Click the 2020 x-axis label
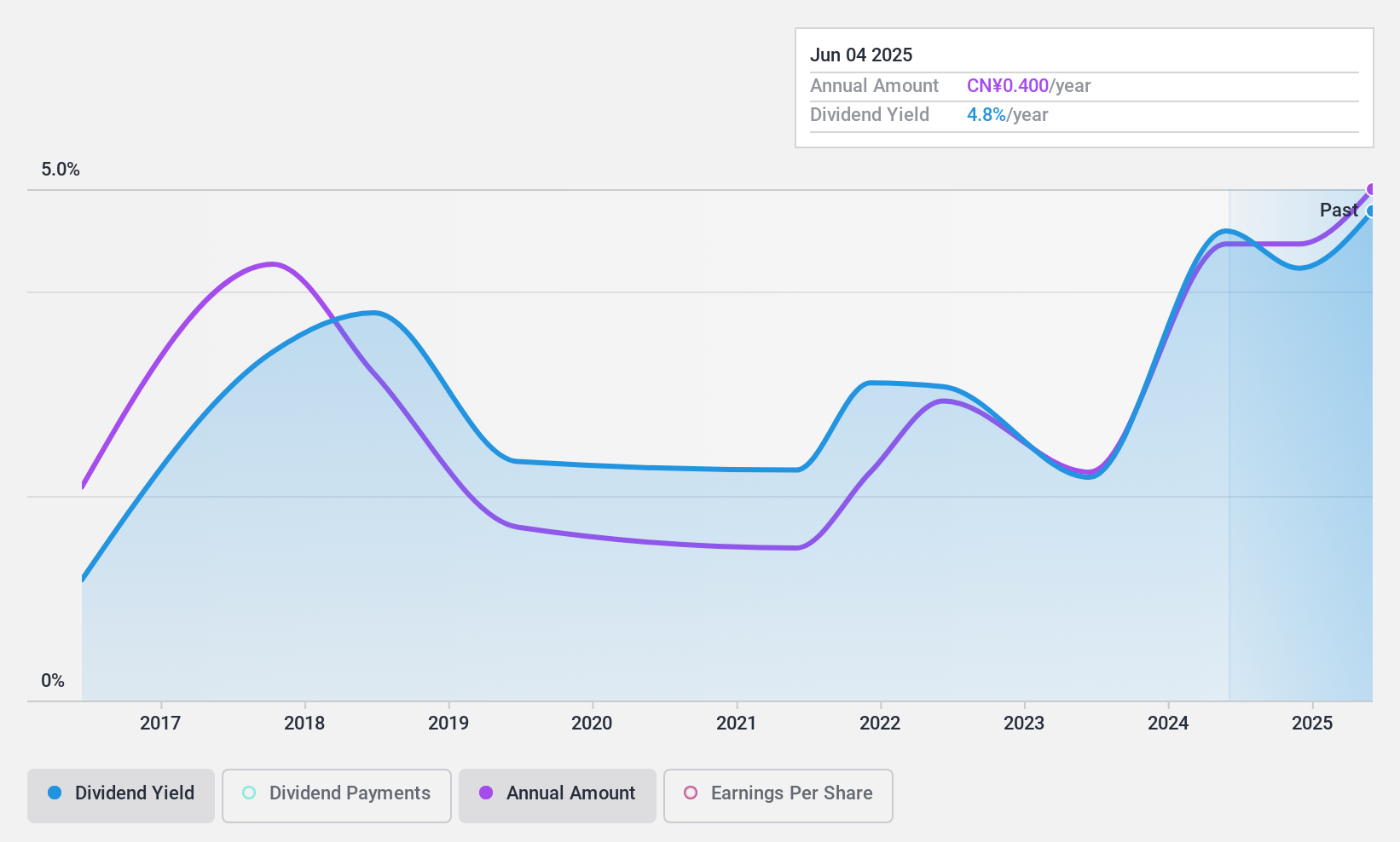The image size is (1400, 842). coord(592,724)
